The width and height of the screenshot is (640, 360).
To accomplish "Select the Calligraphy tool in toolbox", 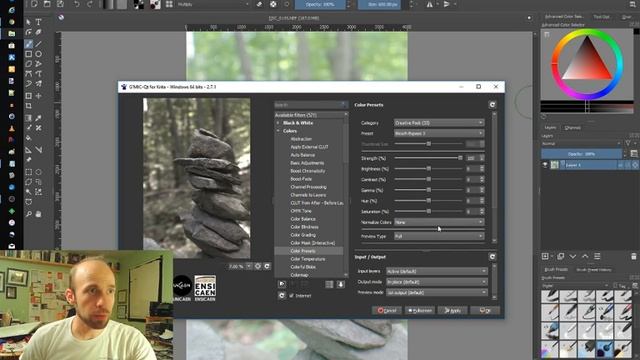I will 38,32.
